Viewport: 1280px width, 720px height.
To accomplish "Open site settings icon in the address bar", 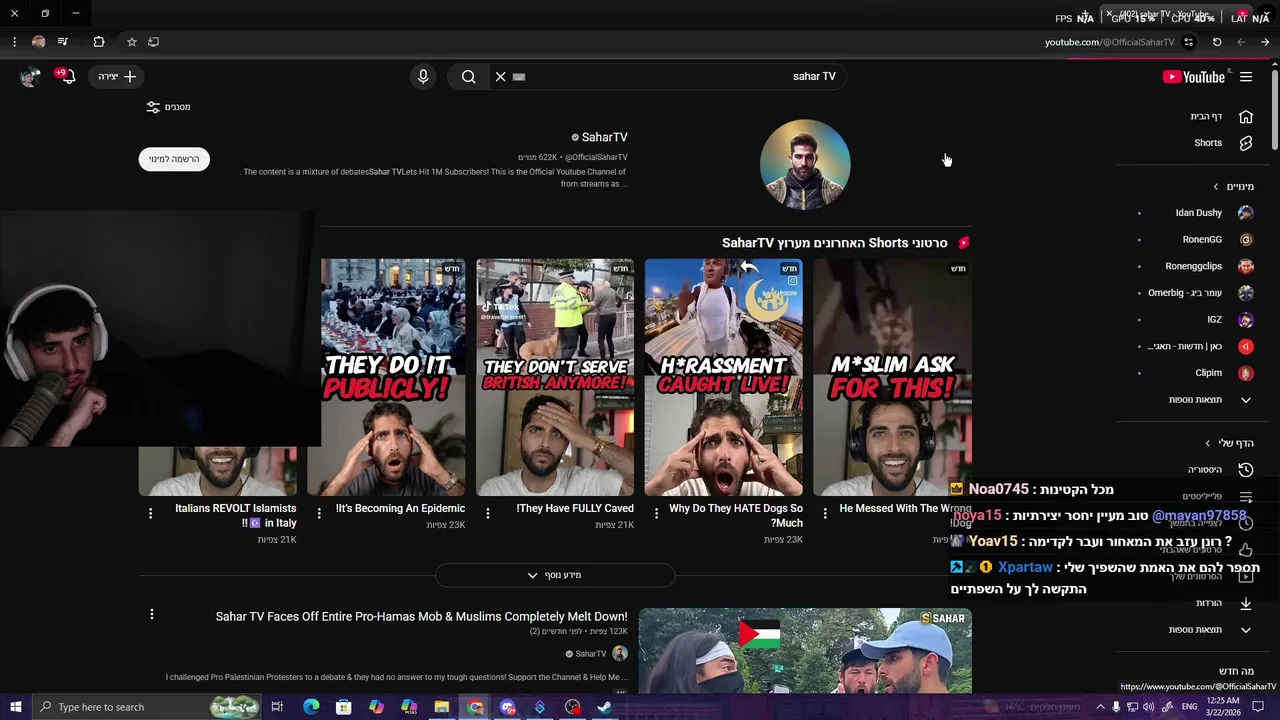I will pyautogui.click(x=1188, y=42).
